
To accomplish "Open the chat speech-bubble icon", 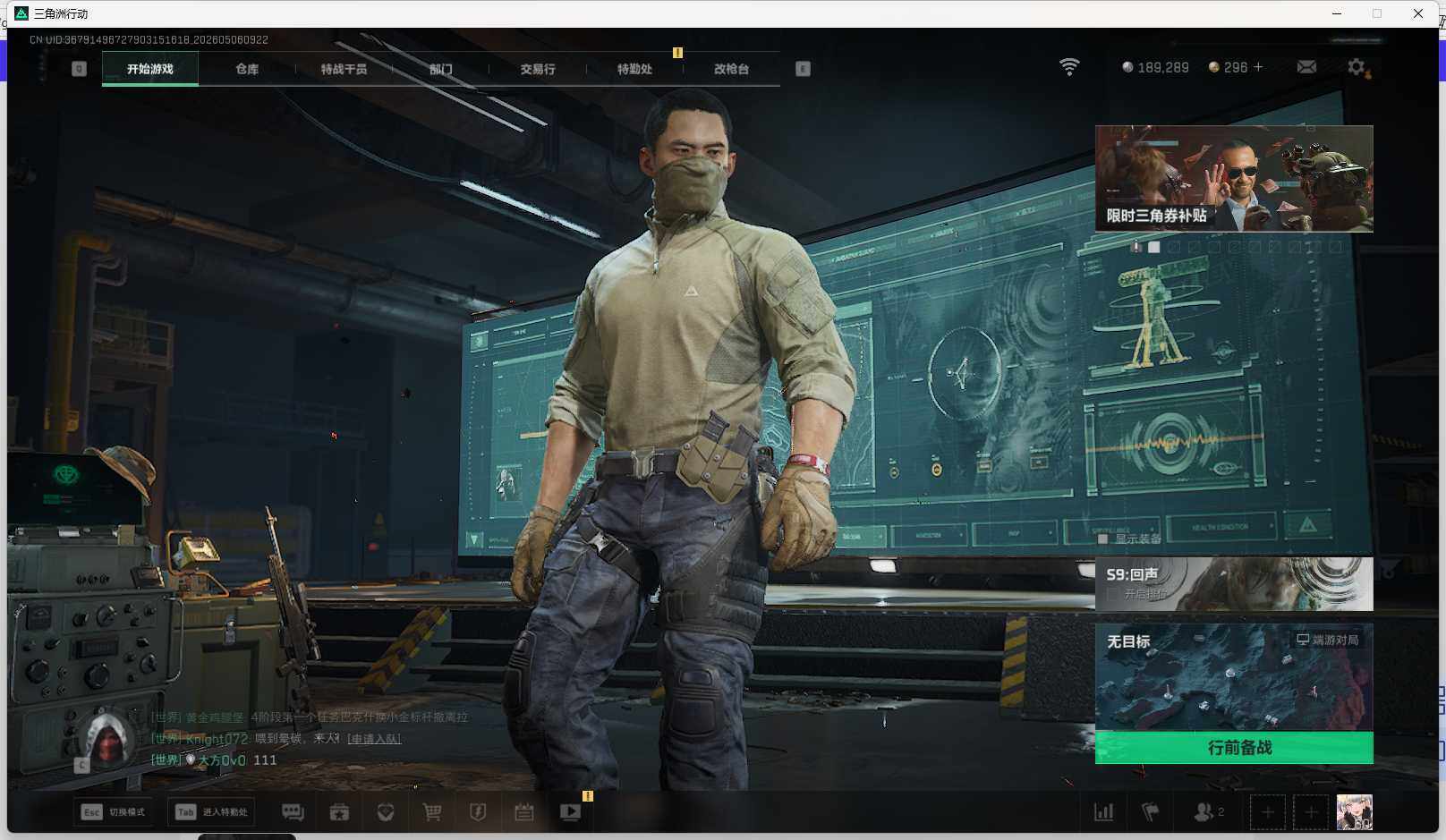I will 293,812.
